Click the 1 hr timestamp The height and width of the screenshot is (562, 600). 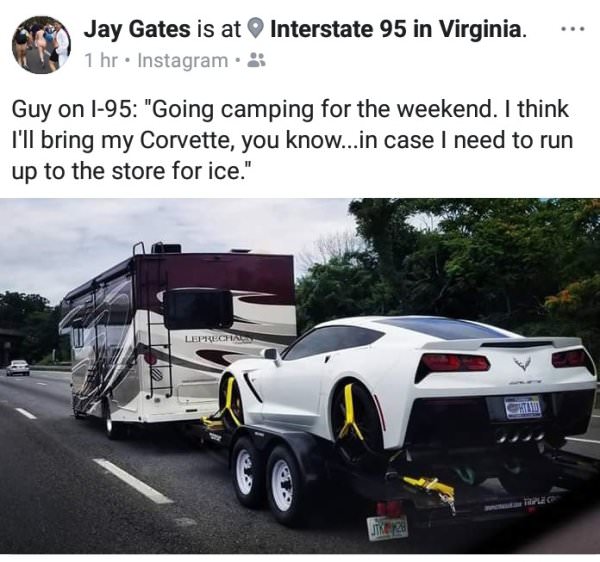(x=101, y=61)
